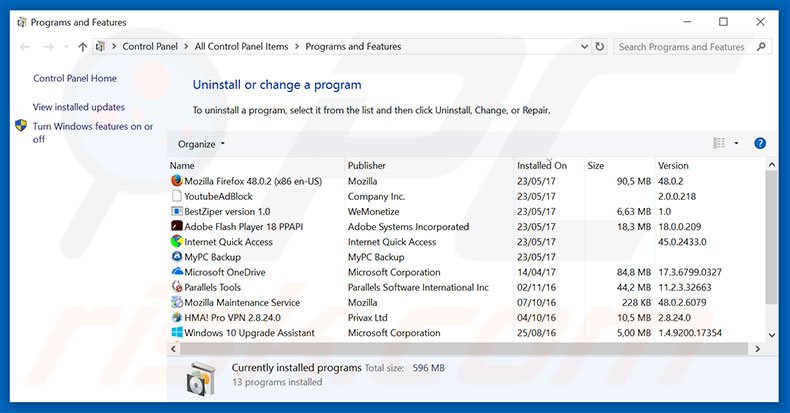
Task: Click the vertical scrollbar thumb
Action: (x=771, y=237)
